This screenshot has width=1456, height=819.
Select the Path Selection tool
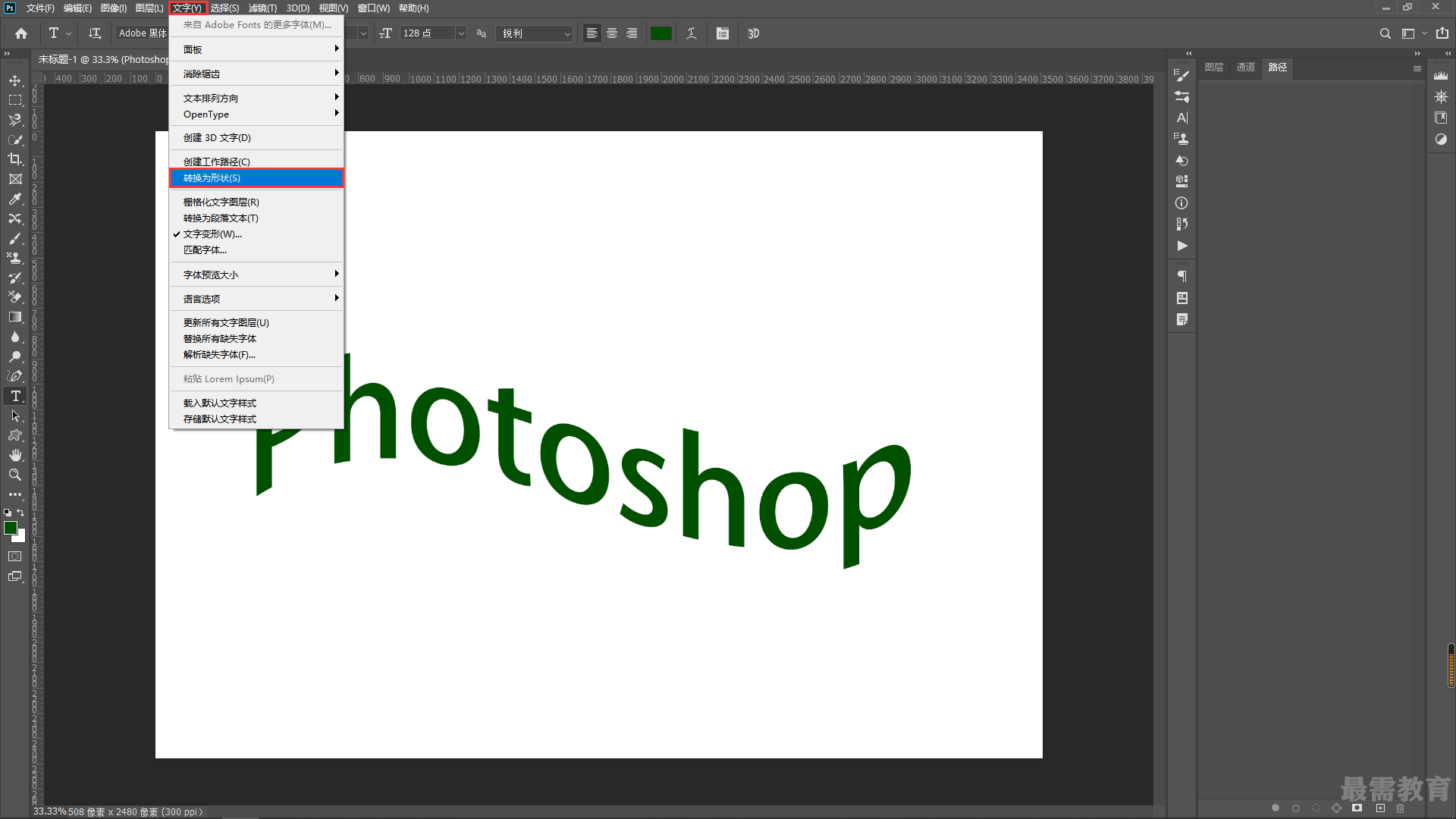pos(15,416)
